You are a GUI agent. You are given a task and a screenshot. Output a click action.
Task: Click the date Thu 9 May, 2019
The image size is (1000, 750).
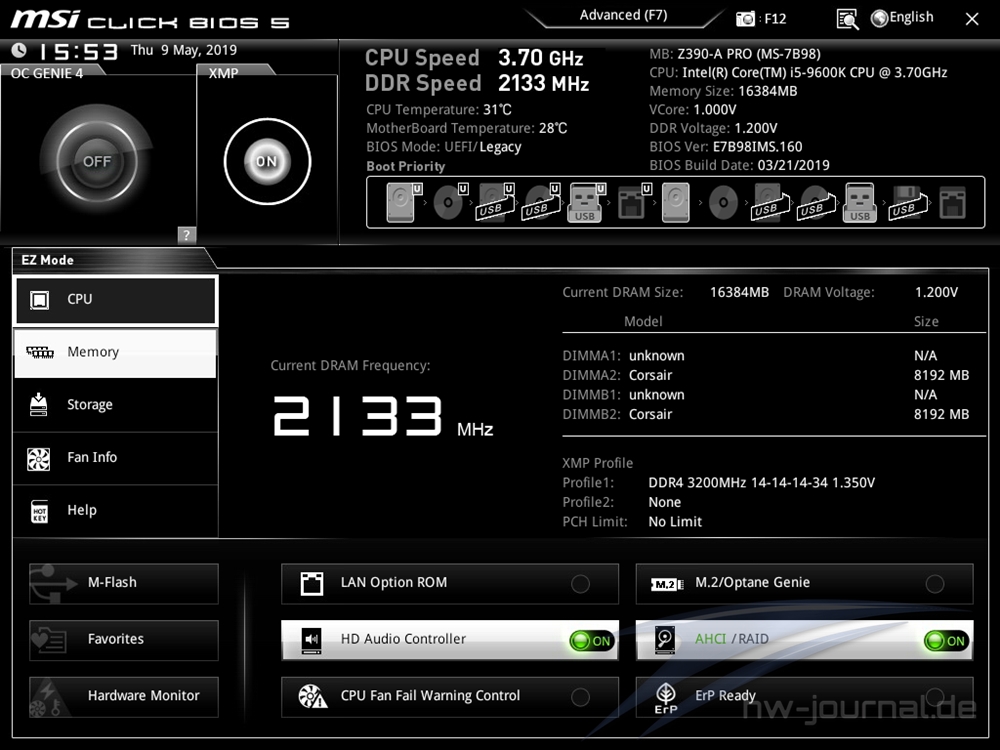[184, 50]
